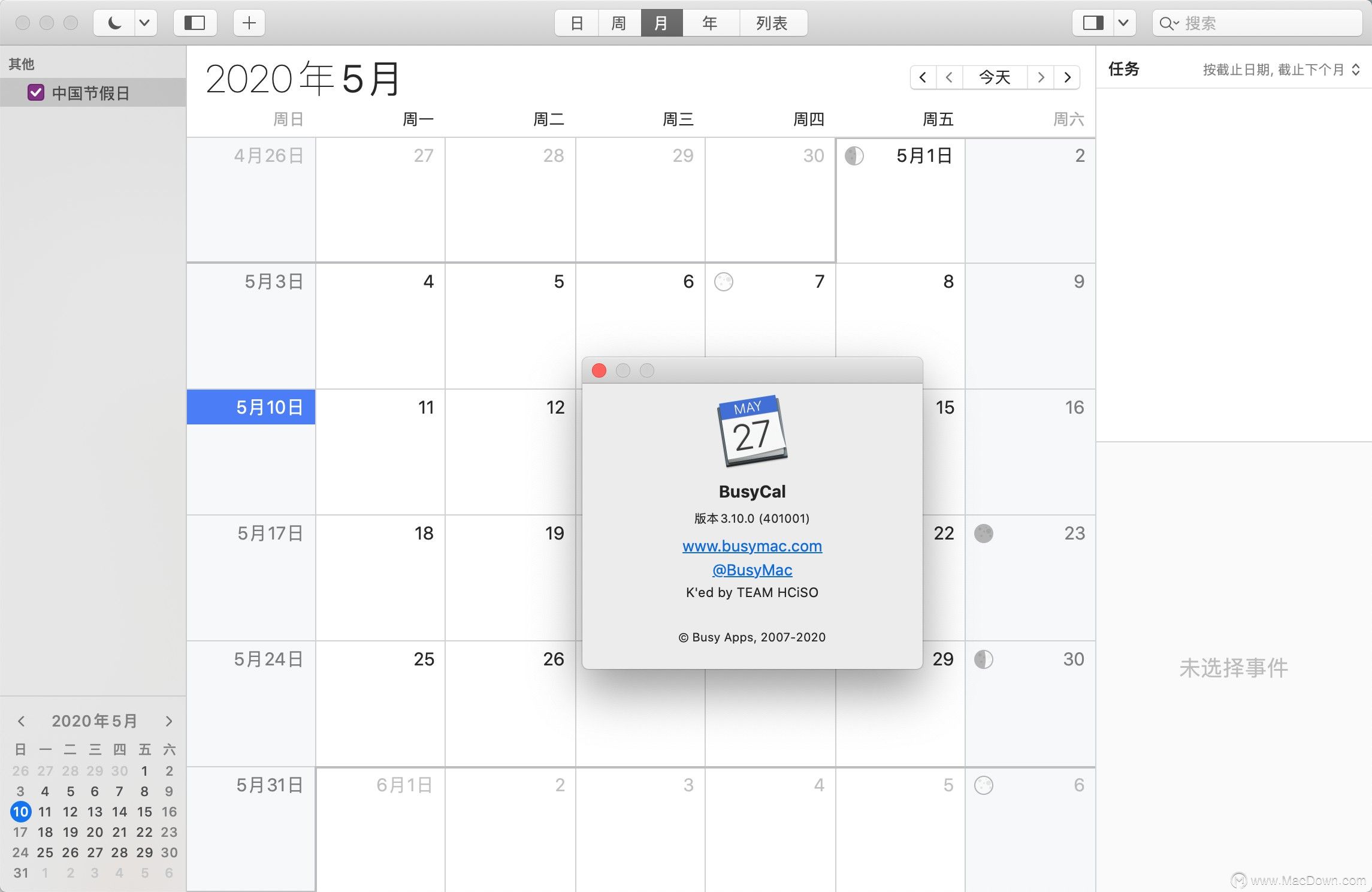Select 中国节假日 calendar row

tap(93, 92)
